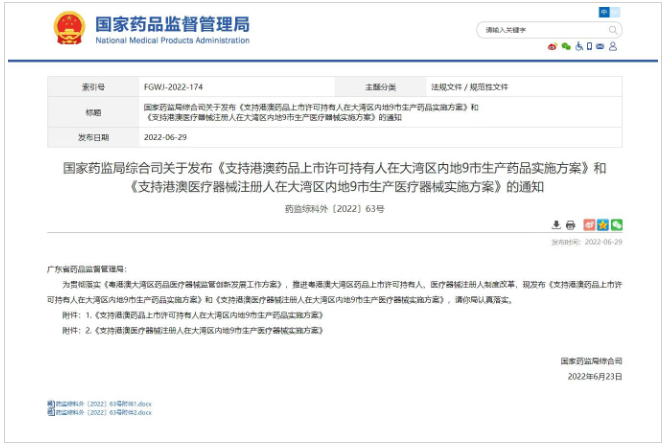
Task: Select category text 法规文件 / 规范性文件
Action: click(x=469, y=87)
